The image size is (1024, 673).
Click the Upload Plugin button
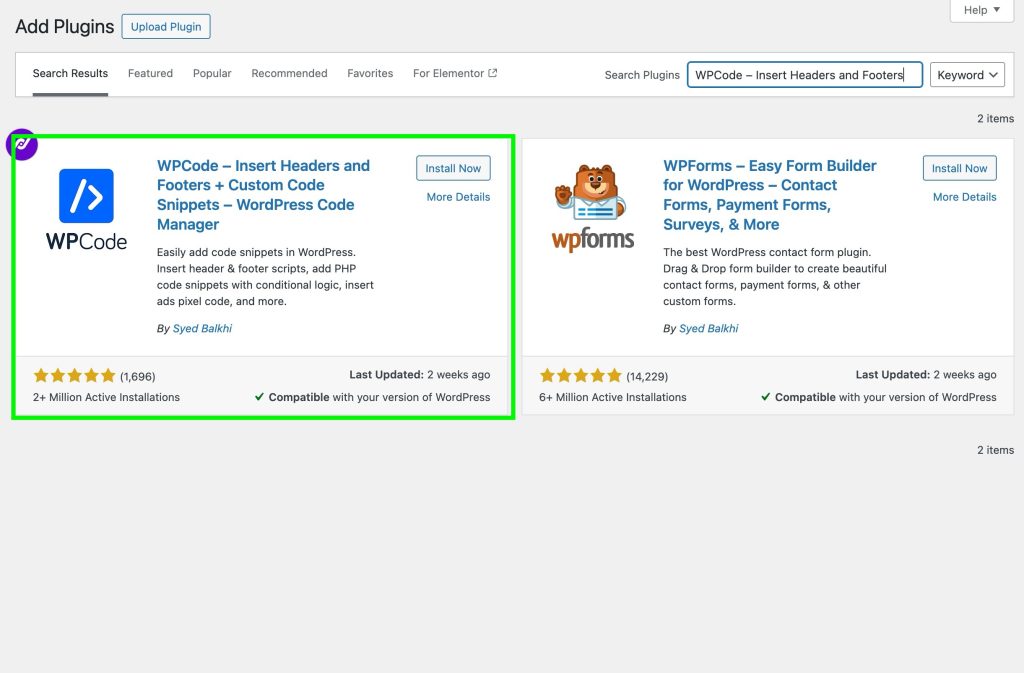(166, 27)
